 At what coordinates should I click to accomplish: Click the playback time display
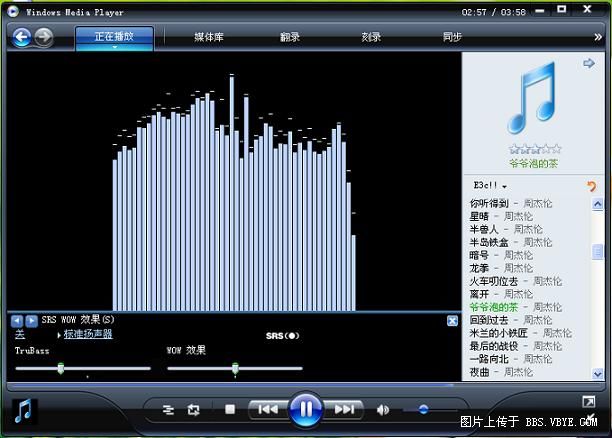click(494, 12)
